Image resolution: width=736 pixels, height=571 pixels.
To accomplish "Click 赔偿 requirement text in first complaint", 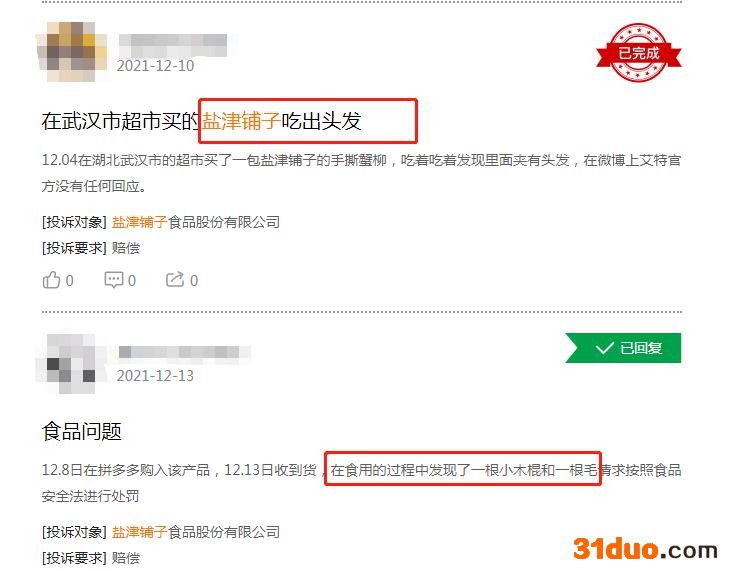I will pyautogui.click(x=126, y=248).
